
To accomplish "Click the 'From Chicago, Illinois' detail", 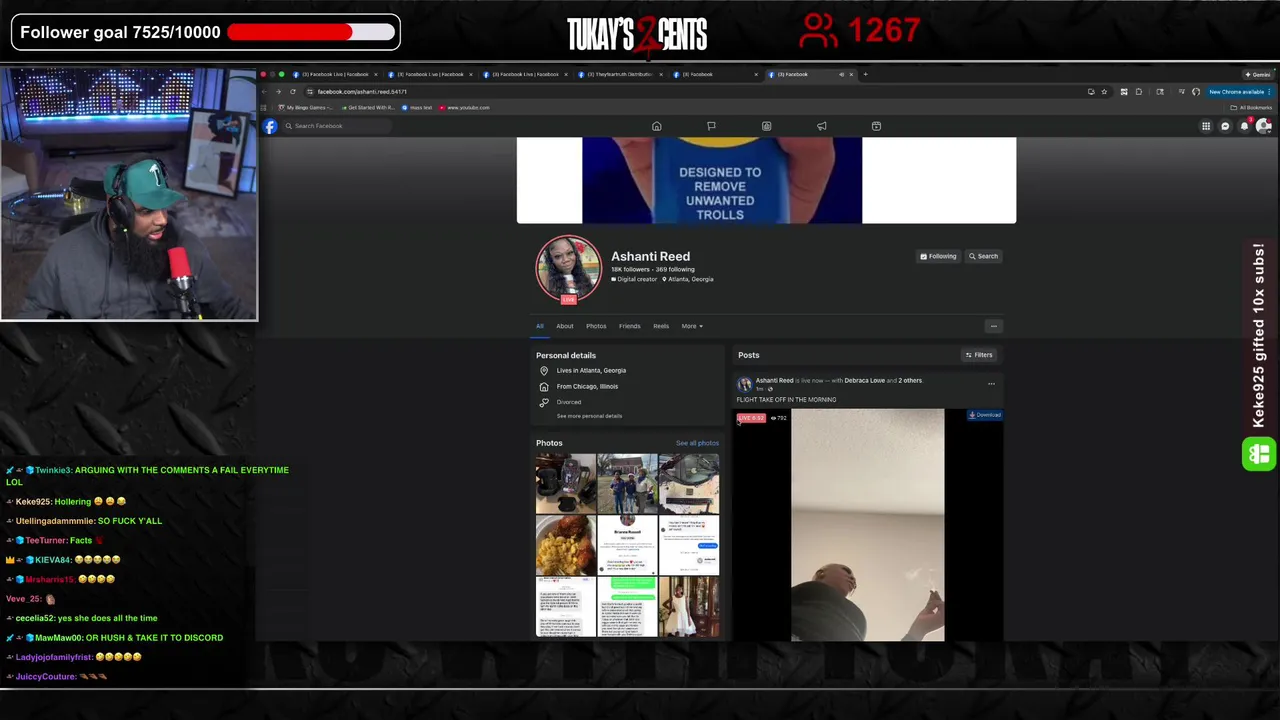I will [587, 386].
